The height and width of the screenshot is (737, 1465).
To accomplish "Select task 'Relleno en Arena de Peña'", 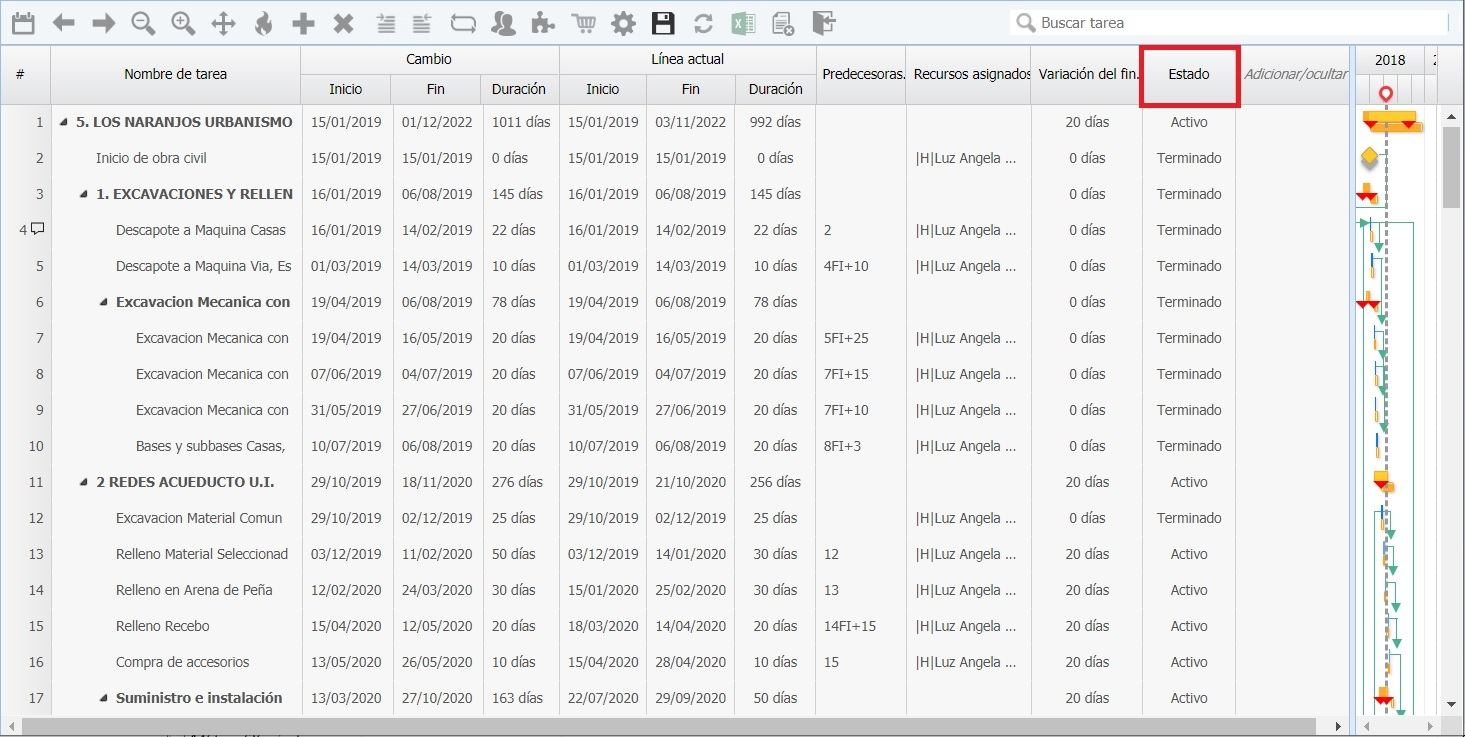I will (x=194, y=590).
